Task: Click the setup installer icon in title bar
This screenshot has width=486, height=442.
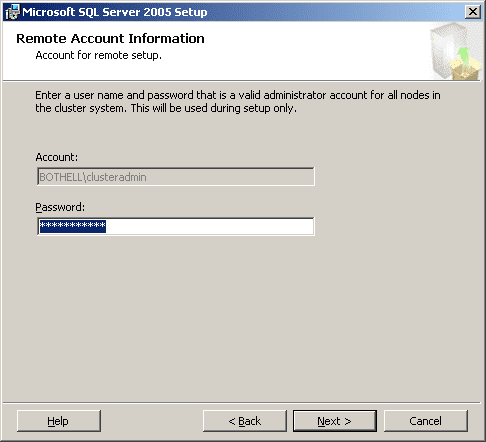Action: (13, 12)
